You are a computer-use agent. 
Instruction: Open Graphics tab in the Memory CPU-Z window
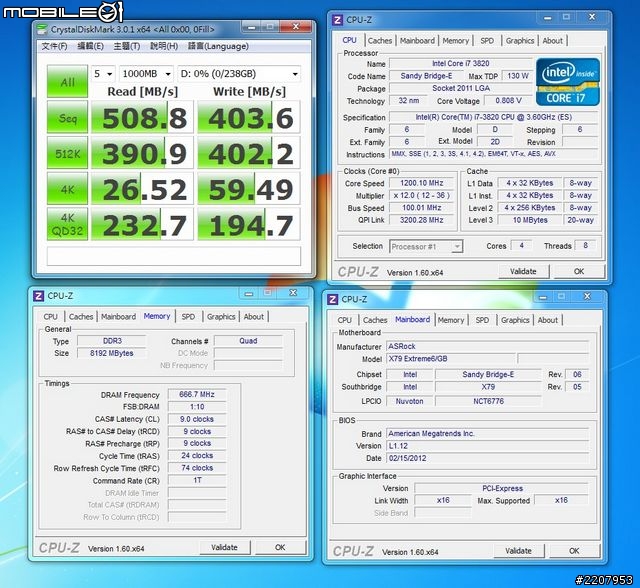point(221,317)
